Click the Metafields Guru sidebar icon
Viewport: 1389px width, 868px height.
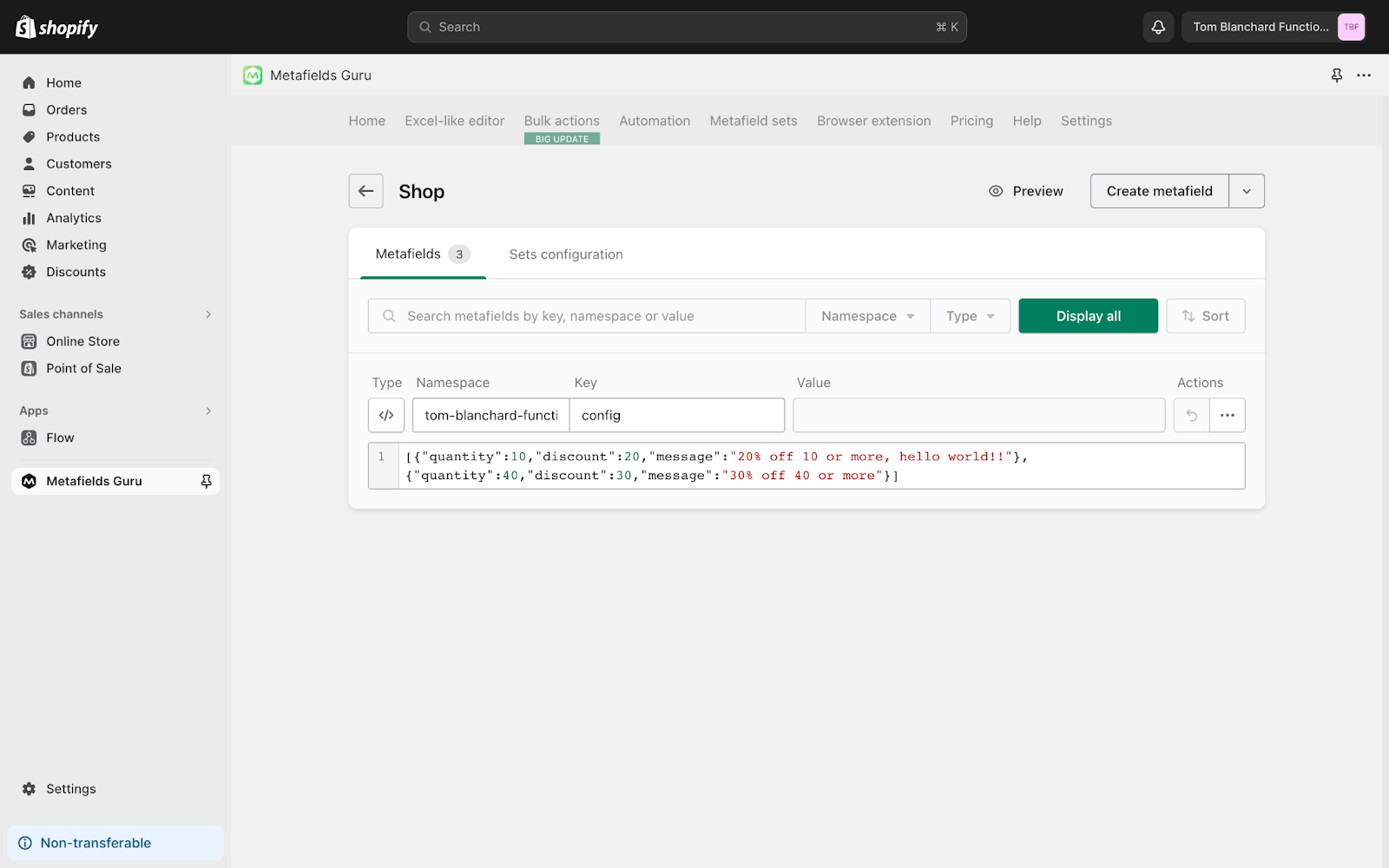29,481
